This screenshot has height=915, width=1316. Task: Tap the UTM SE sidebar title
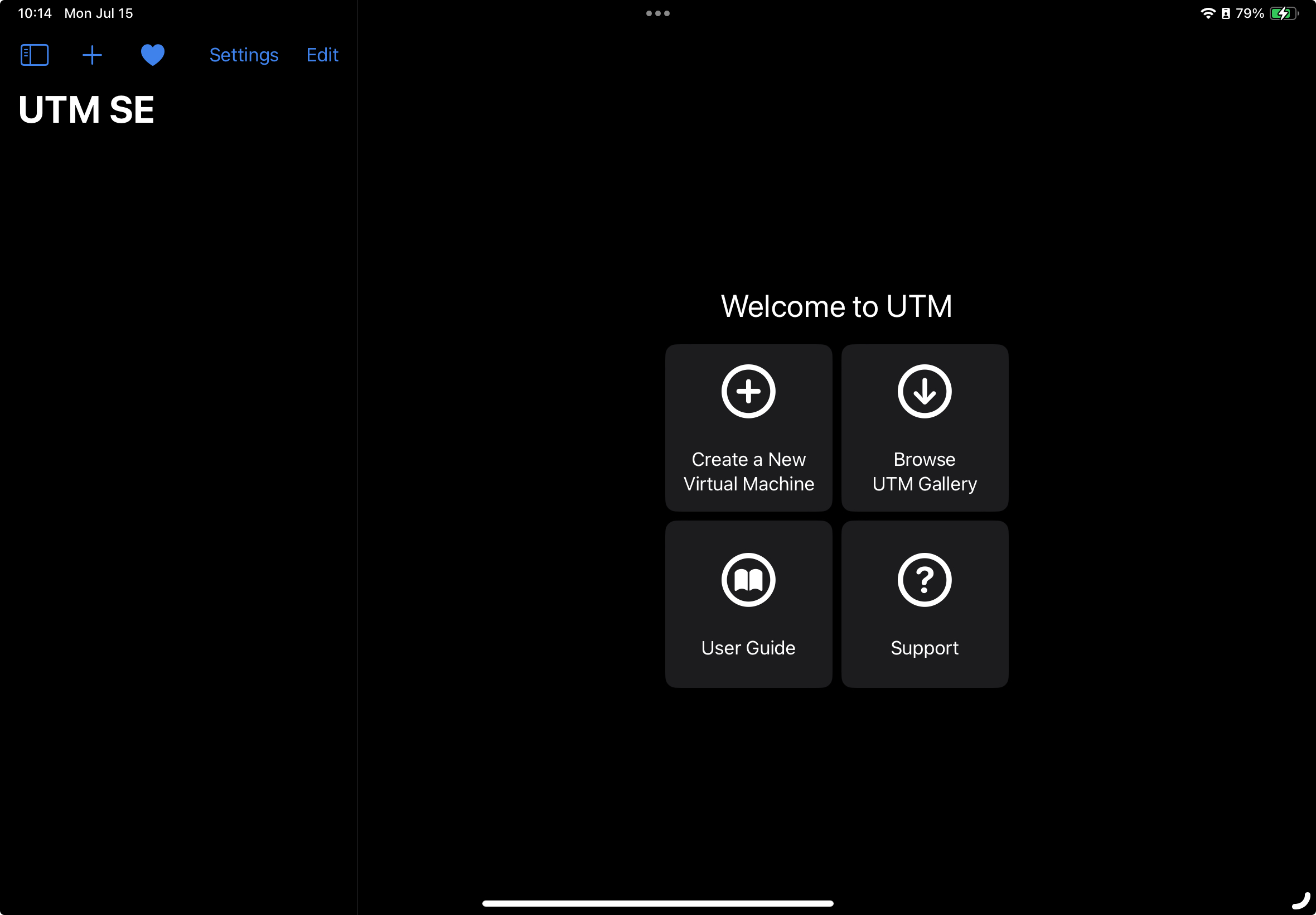(86, 109)
